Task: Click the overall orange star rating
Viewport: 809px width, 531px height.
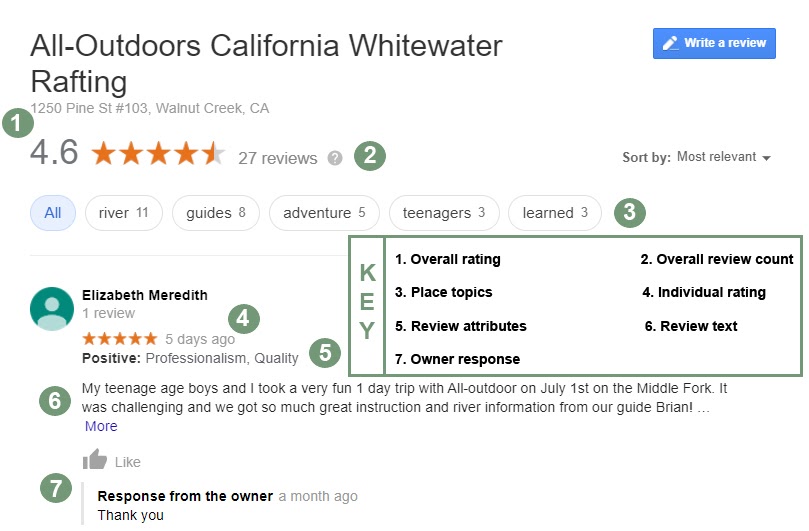Action: [x=158, y=155]
